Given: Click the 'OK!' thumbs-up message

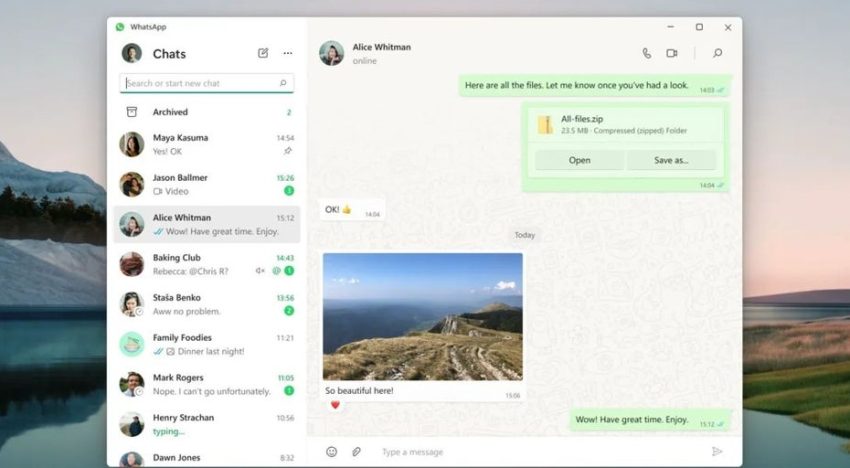Looking at the screenshot, I should pos(352,210).
